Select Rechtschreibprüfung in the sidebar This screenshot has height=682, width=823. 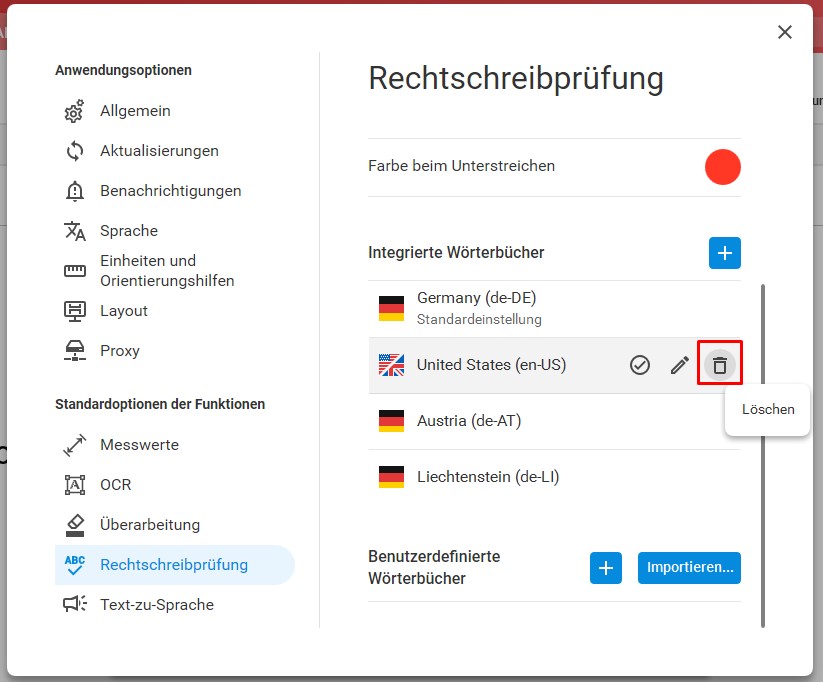174,565
